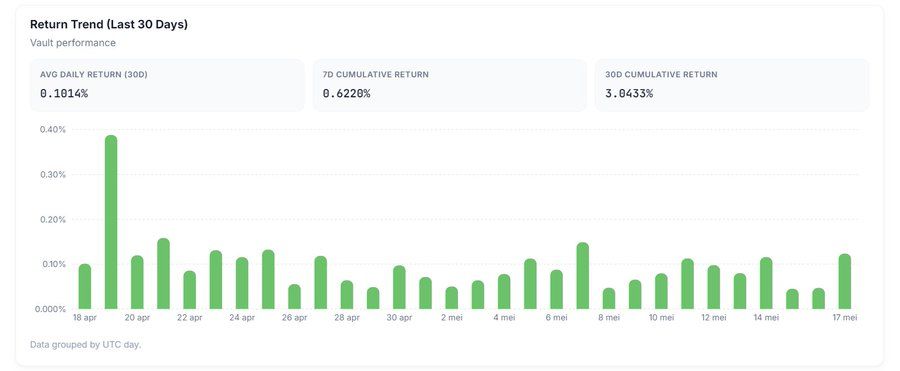Select the bar above the 10 mei label
Screen dimensions: 900x371
(x=661, y=291)
